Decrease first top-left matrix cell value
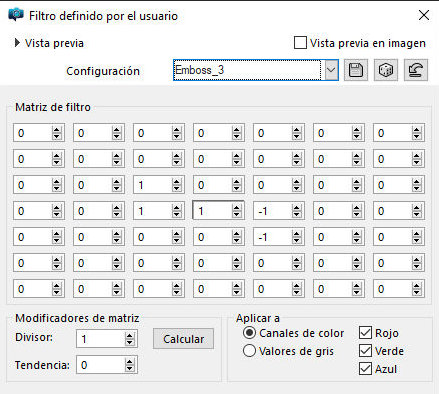 tap(57, 136)
